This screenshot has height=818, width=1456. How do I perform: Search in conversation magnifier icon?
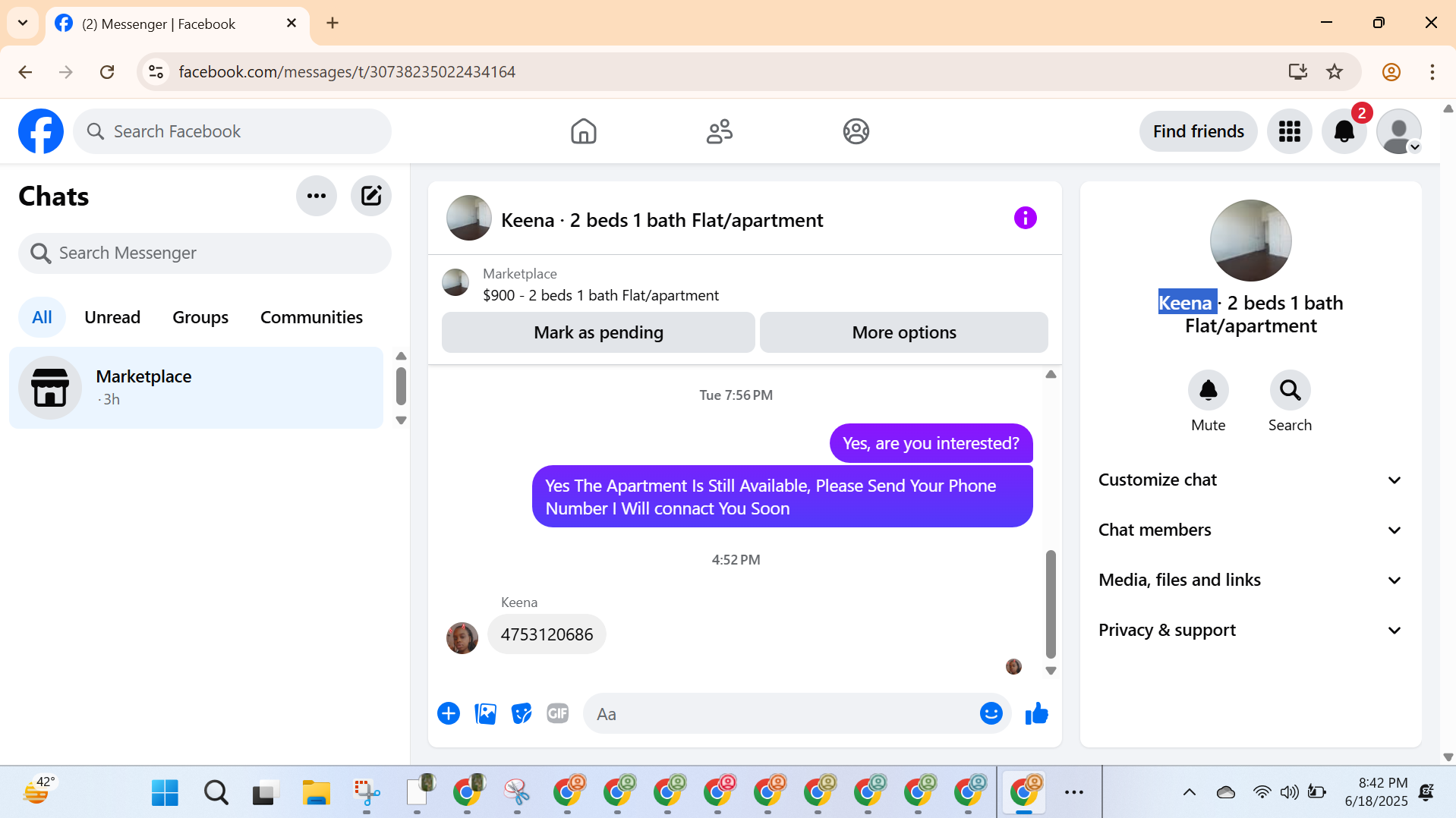point(1290,390)
